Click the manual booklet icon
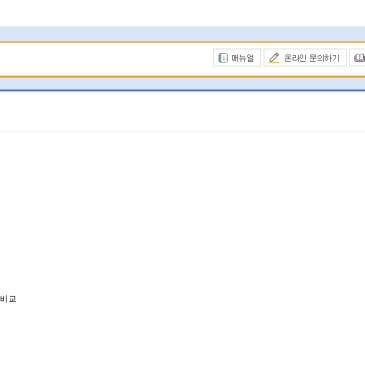The width and height of the screenshot is (365, 365). [x=223, y=58]
